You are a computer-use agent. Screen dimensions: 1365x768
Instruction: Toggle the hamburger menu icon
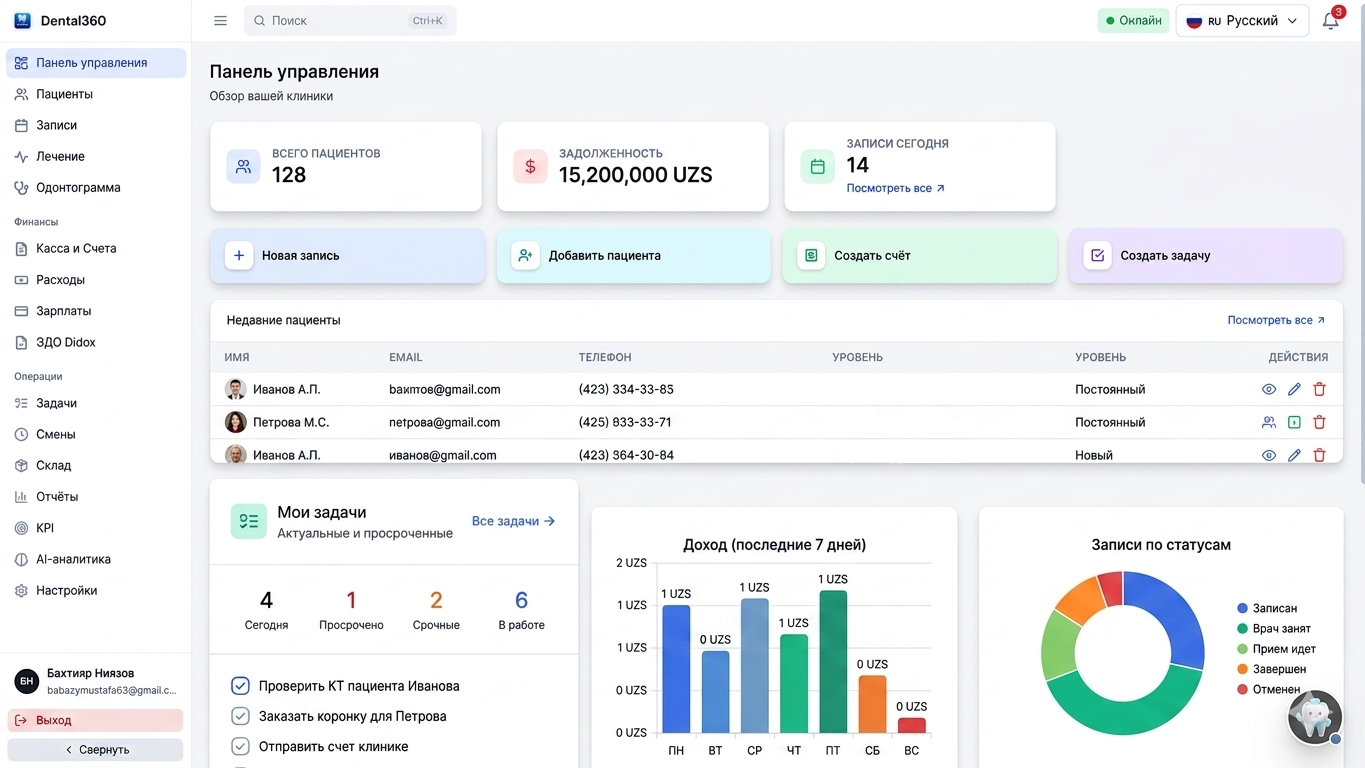point(221,21)
